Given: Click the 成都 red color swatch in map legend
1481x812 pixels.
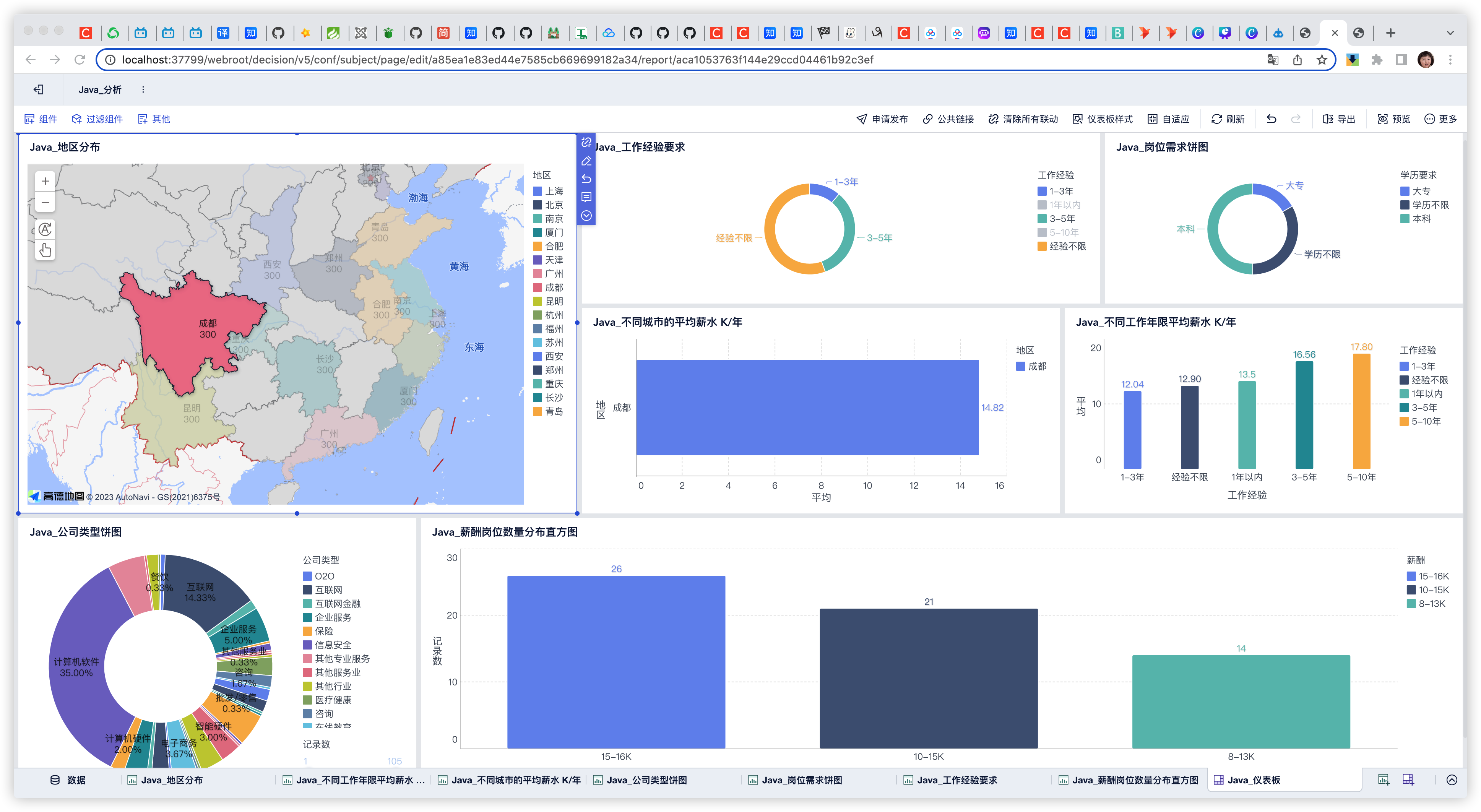Looking at the screenshot, I should [538, 287].
